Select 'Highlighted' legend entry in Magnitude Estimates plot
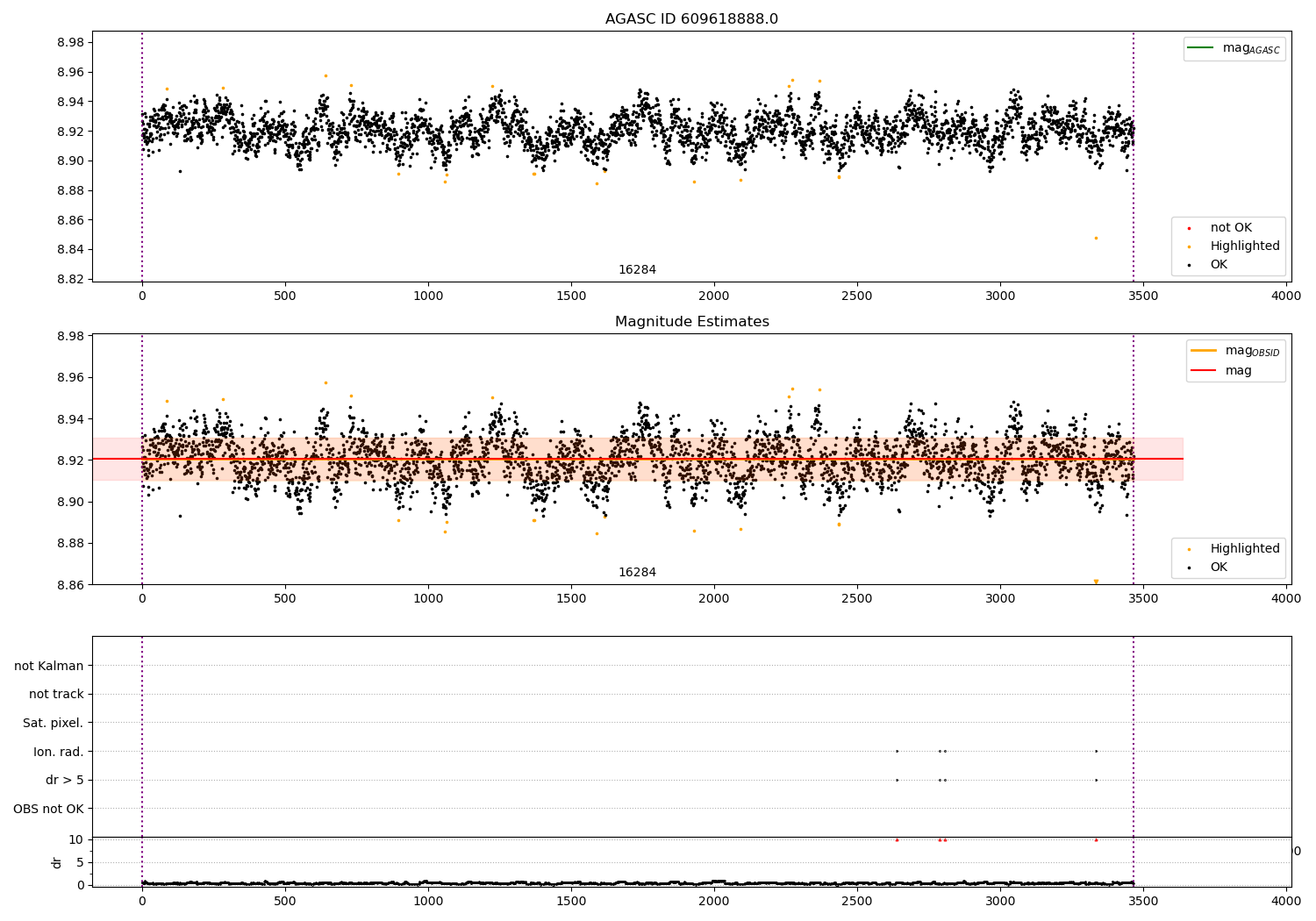The height and width of the screenshot is (921, 1316). tap(1245, 549)
